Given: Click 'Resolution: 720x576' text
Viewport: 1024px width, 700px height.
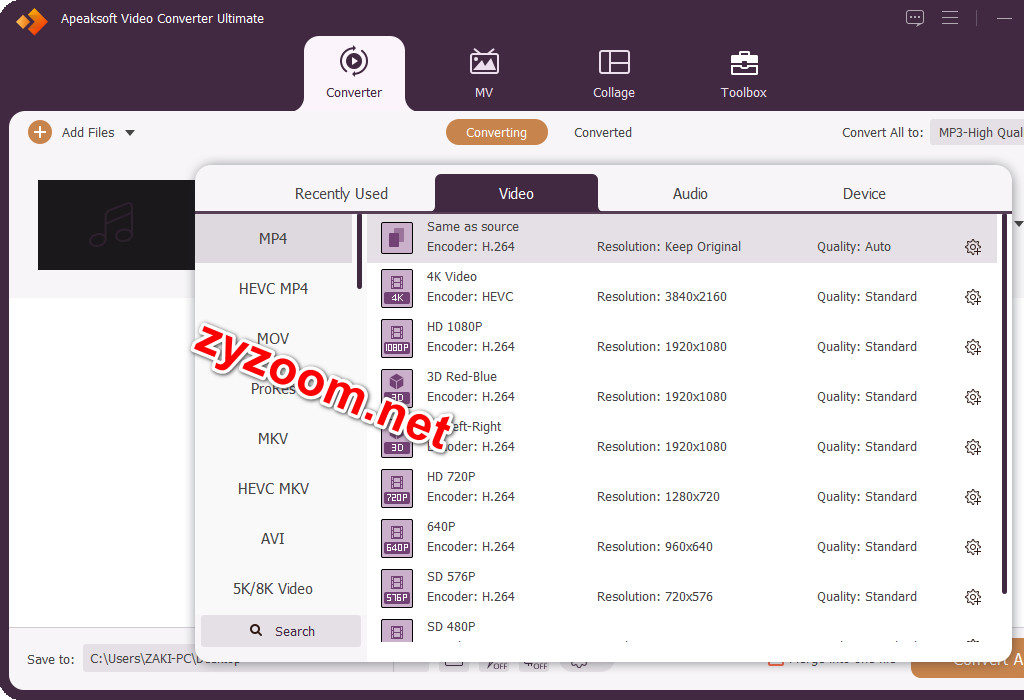Looking at the screenshot, I should coord(655,597).
